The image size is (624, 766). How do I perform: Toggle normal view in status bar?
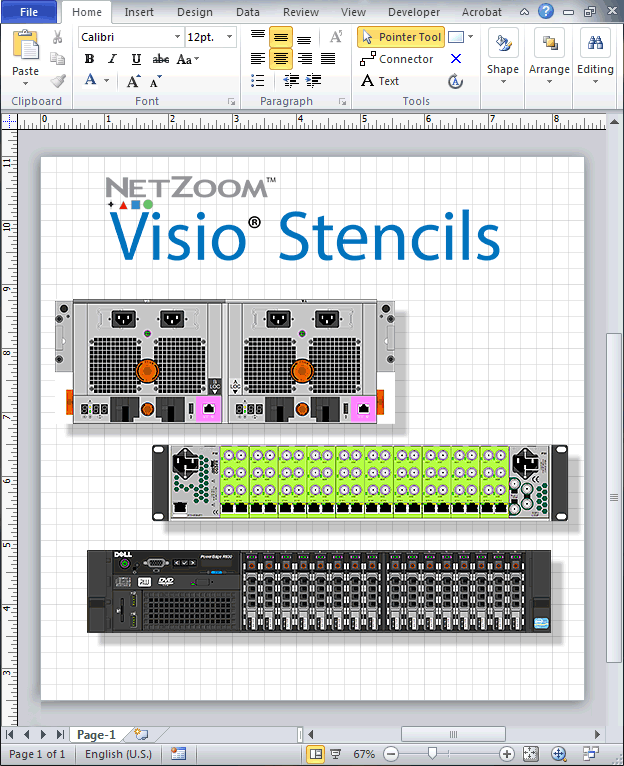[x=316, y=754]
